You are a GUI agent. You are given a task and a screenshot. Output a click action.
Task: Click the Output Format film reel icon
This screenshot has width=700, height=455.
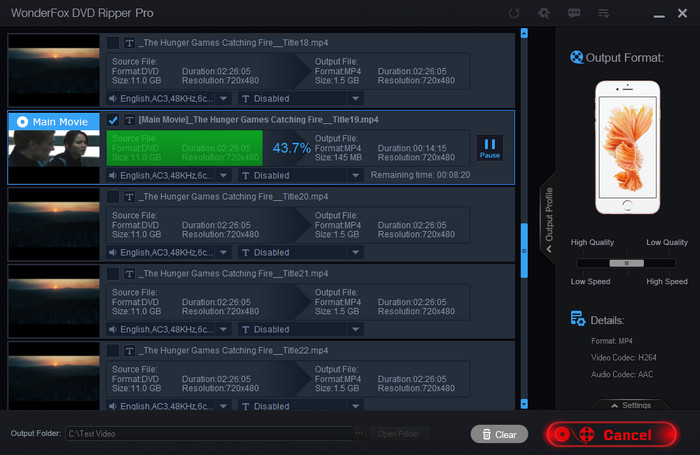click(x=577, y=57)
